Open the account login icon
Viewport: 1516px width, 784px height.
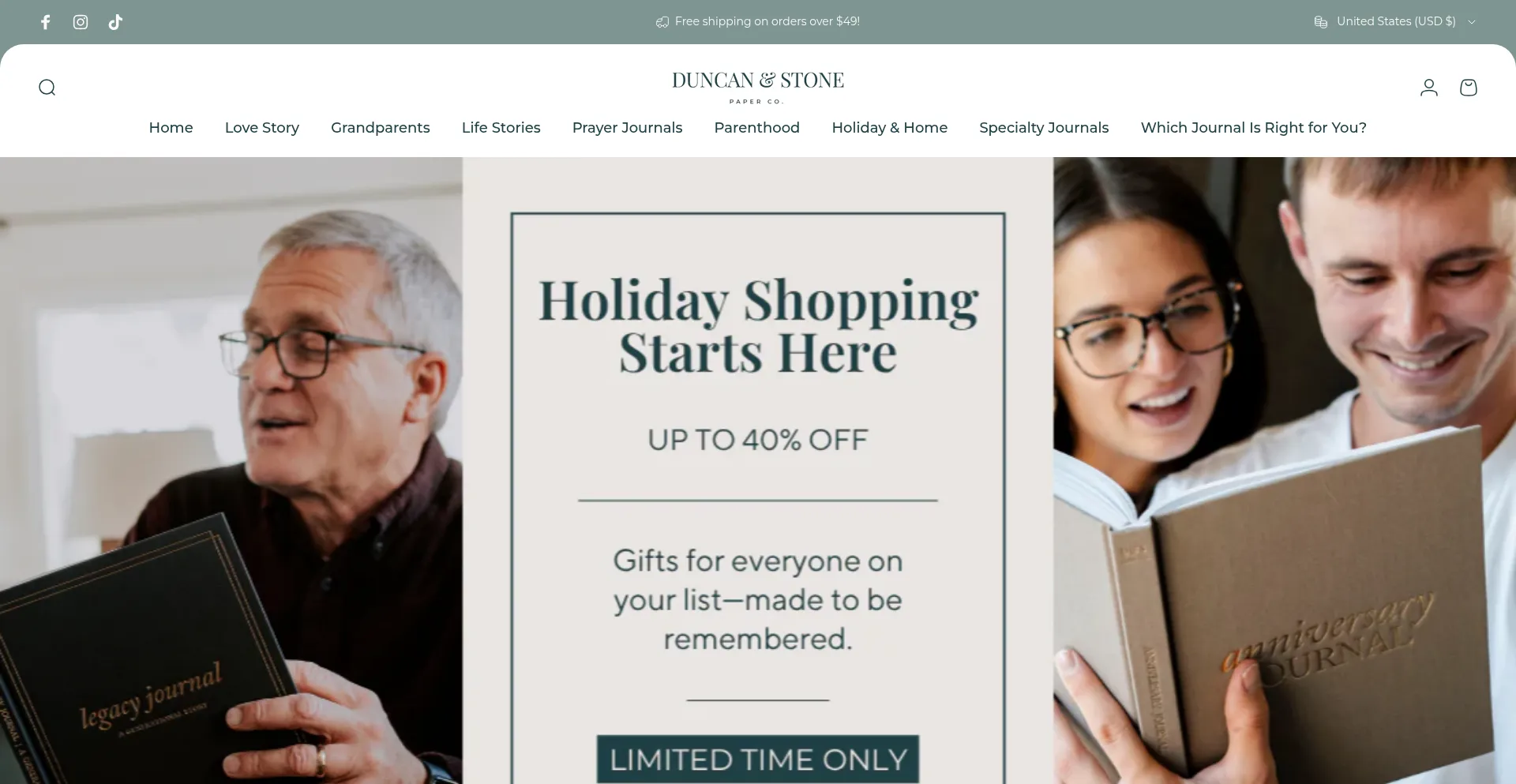point(1429,88)
